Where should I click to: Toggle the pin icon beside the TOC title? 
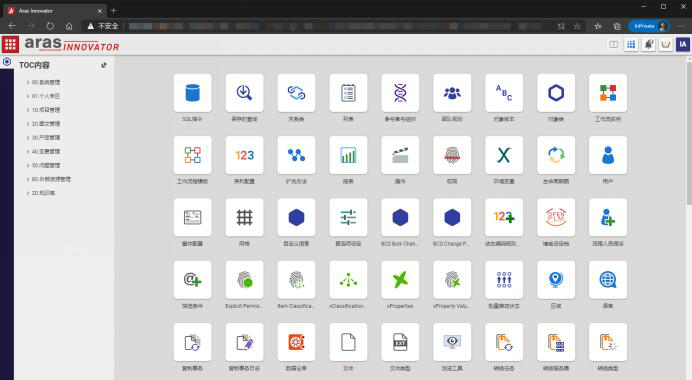(x=104, y=65)
